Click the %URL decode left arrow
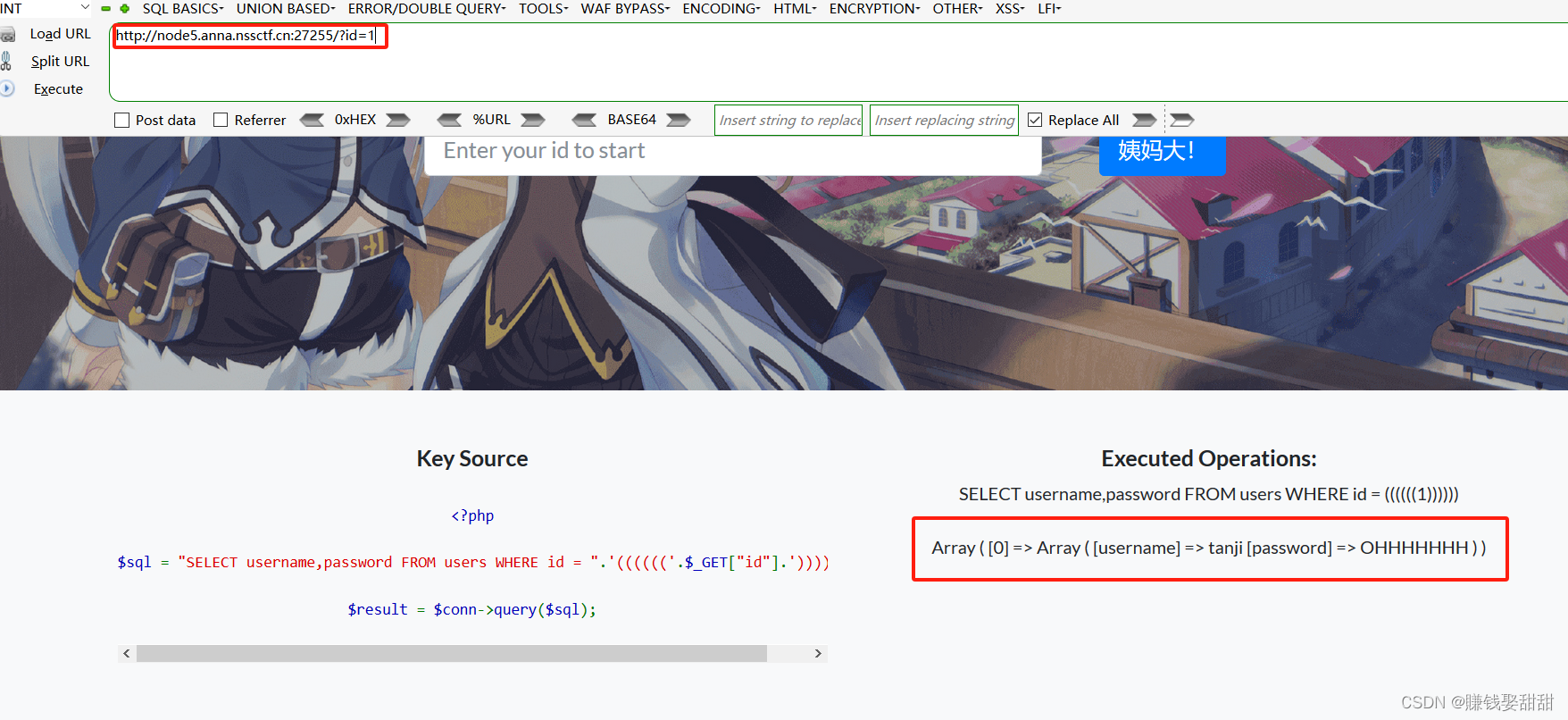The width and height of the screenshot is (1568, 720). click(449, 120)
